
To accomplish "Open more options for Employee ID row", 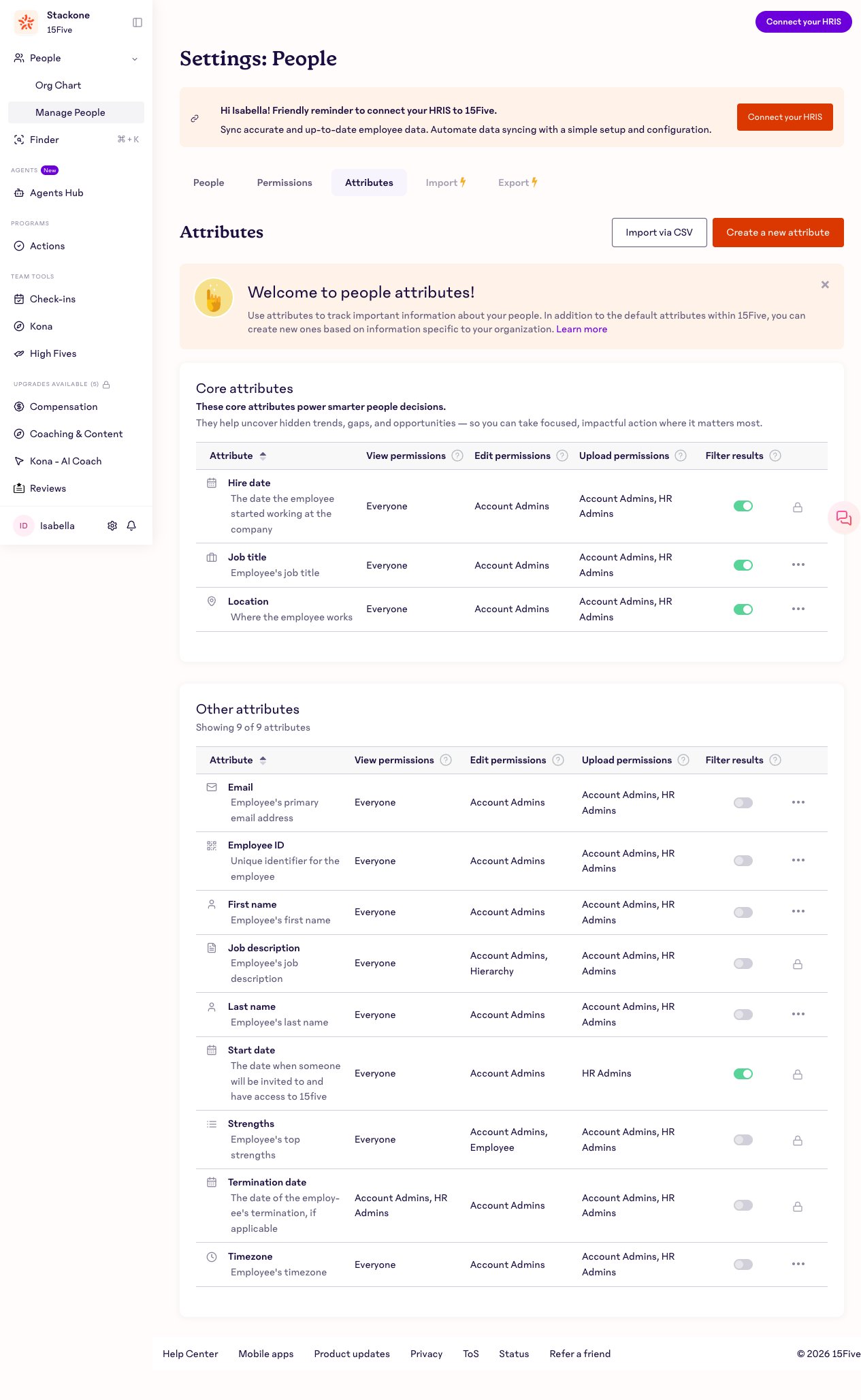I will pyautogui.click(x=798, y=860).
